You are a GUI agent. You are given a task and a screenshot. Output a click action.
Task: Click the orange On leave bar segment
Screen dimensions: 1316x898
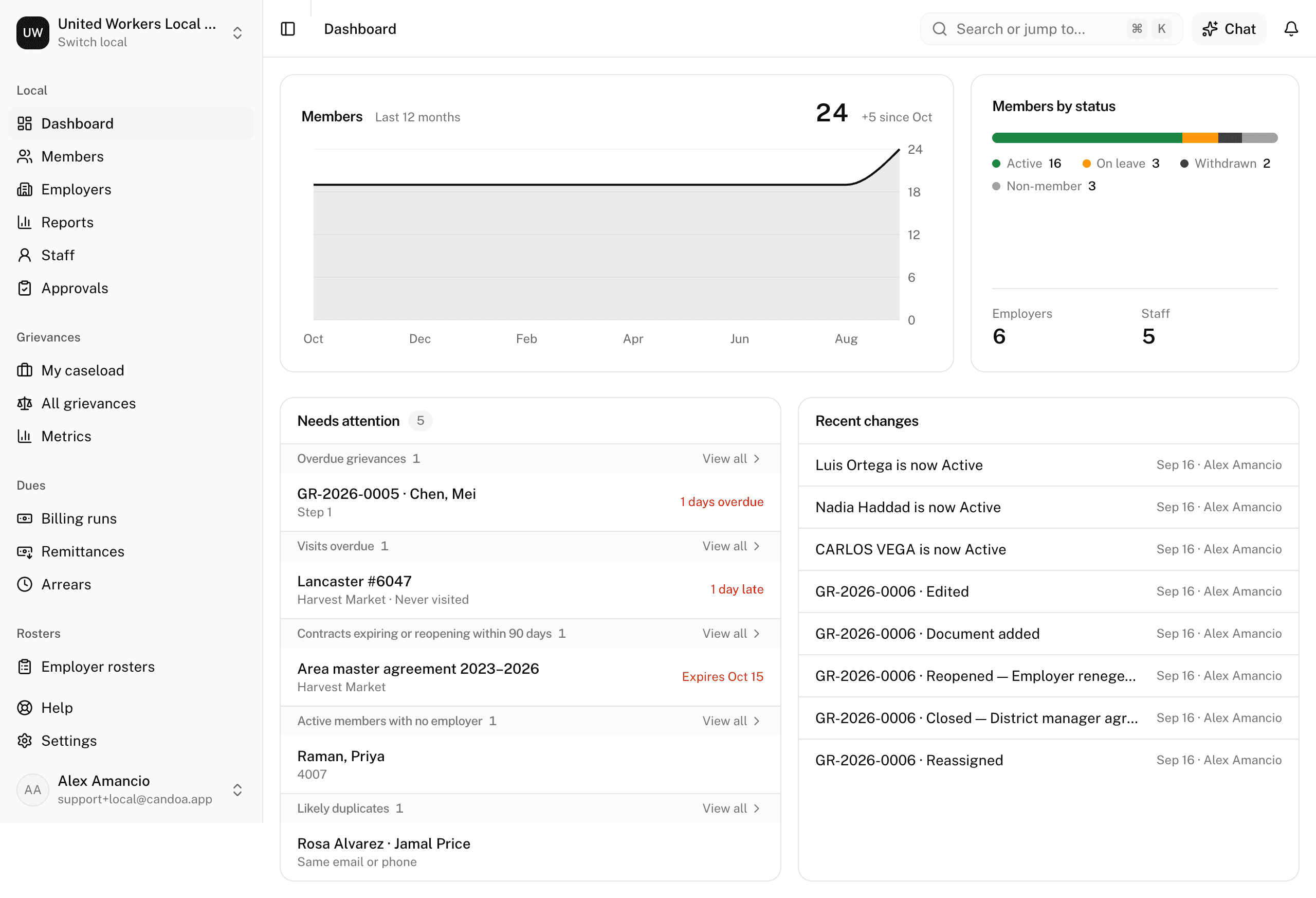tap(1200, 138)
